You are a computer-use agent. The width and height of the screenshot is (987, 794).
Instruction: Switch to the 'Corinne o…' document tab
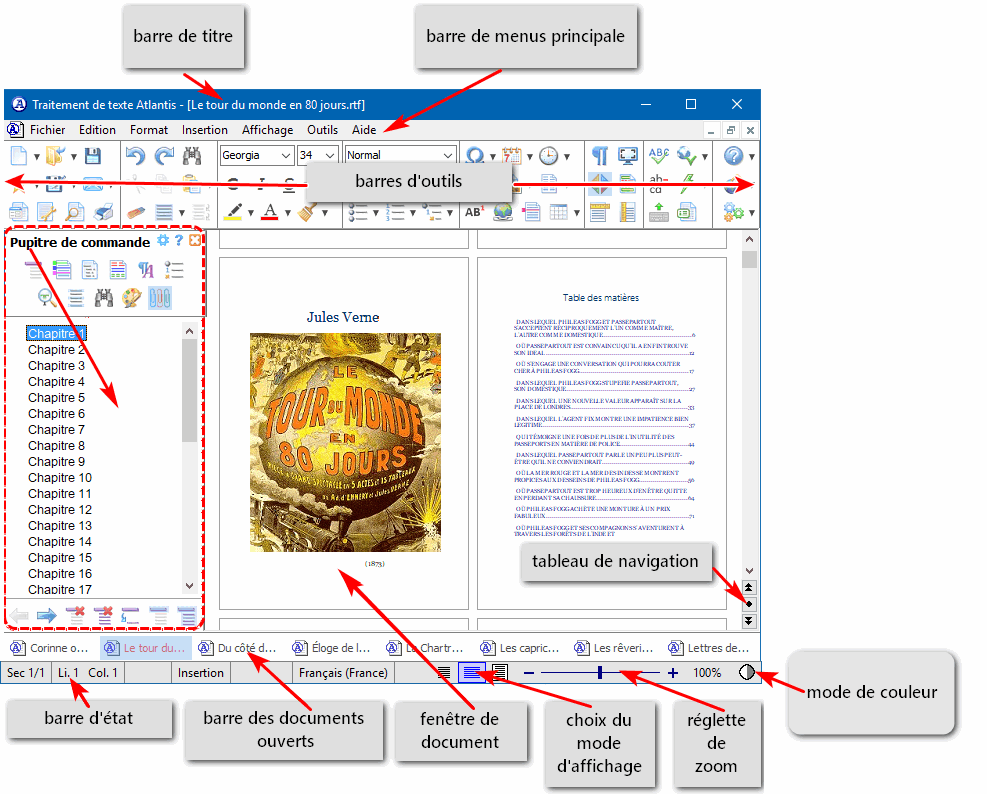(x=50, y=648)
